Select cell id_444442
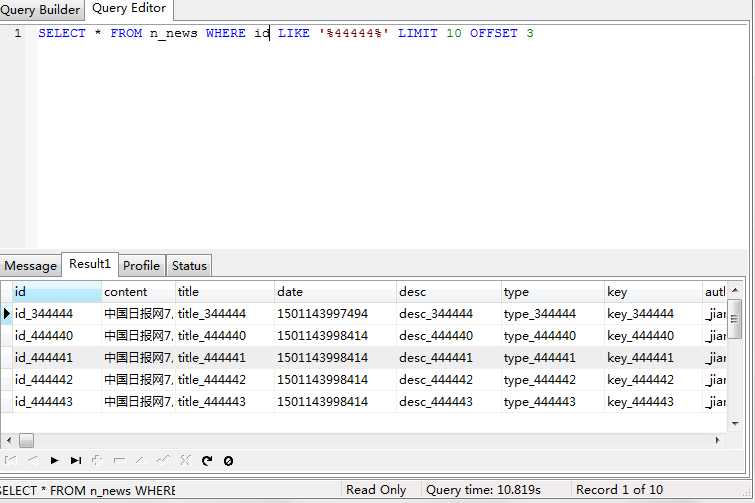Image resolution: width=755 pixels, height=503 pixels. click(x=57, y=380)
